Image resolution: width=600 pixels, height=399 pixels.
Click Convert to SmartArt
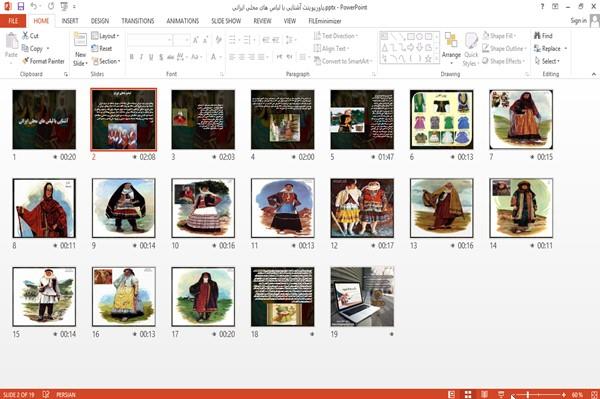pyautogui.click(x=342, y=61)
